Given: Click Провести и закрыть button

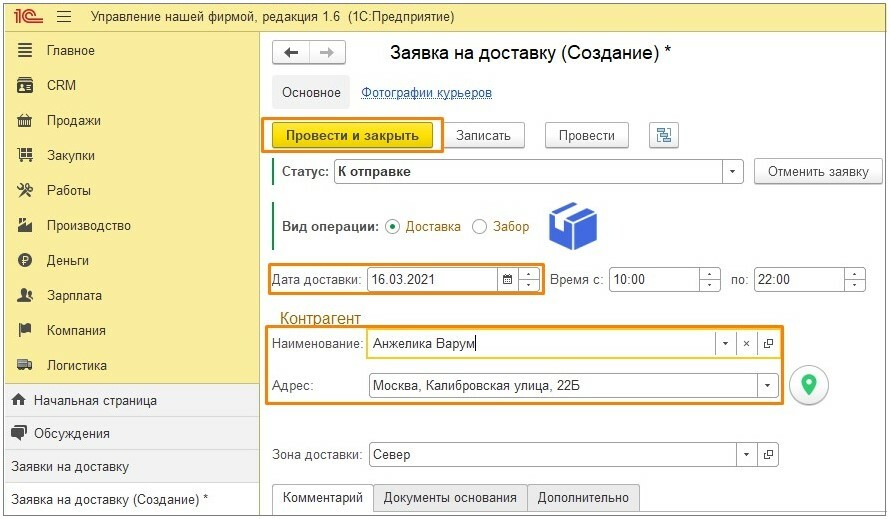Looking at the screenshot, I should 352,135.
